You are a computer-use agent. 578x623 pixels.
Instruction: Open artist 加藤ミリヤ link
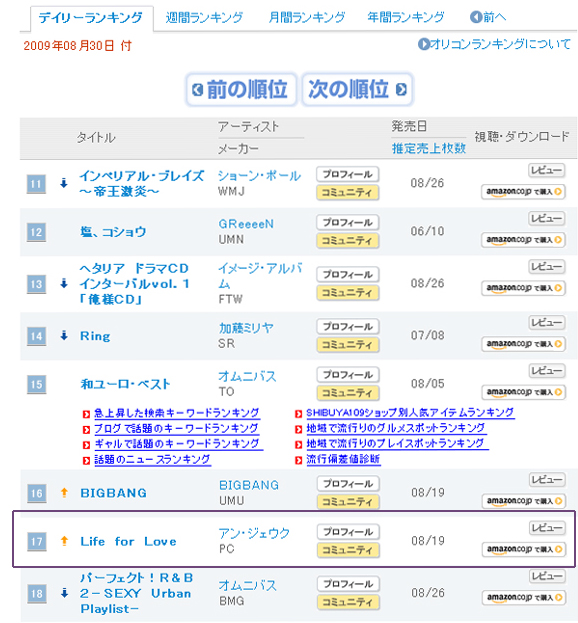(x=246, y=328)
